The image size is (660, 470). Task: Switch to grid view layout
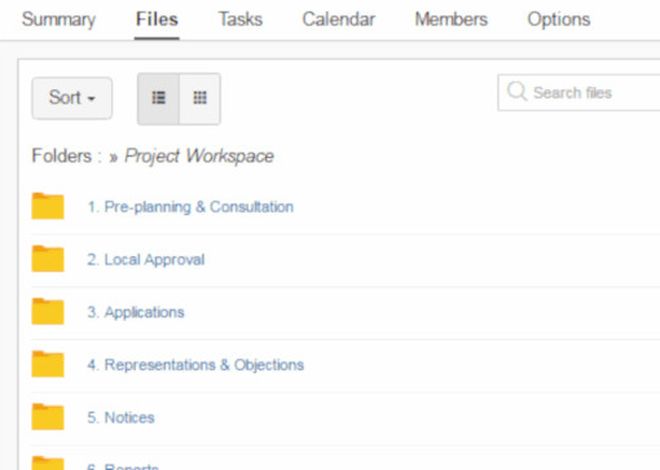pos(200,98)
